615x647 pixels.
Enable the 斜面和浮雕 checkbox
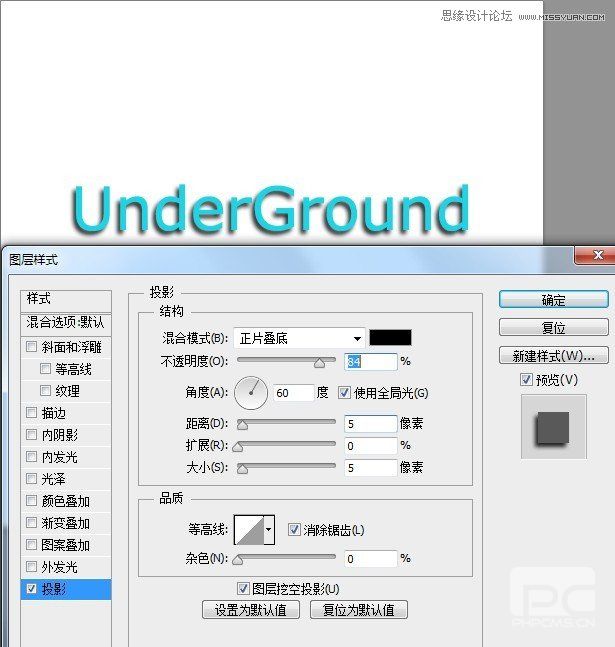pyautogui.click(x=31, y=346)
